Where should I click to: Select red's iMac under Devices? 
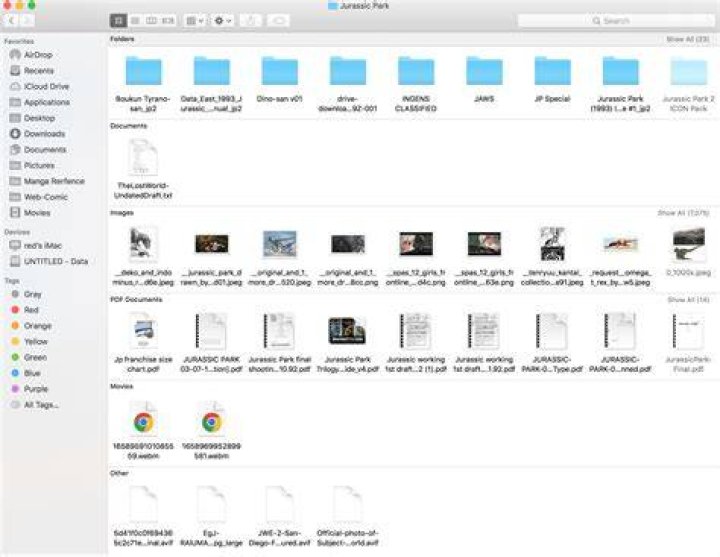(42, 246)
